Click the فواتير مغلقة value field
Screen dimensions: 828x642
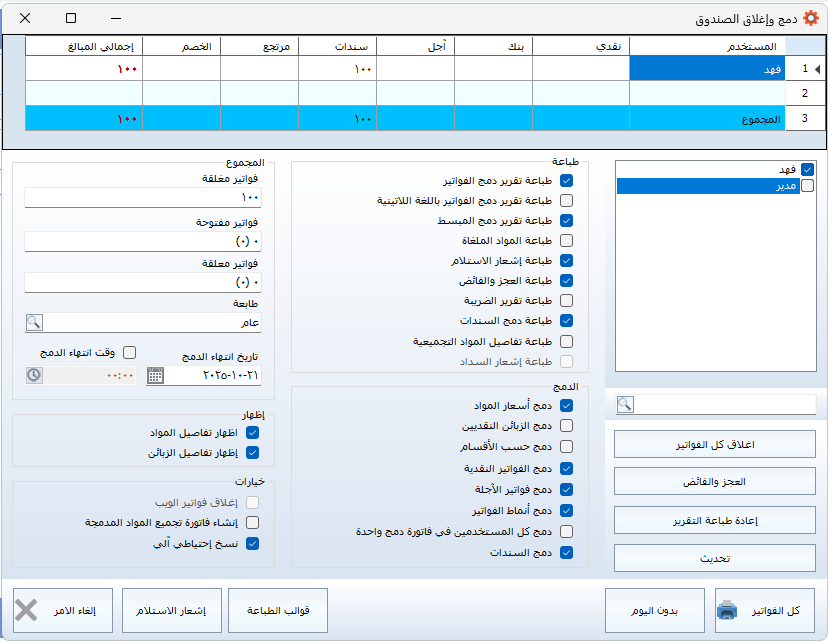[142, 198]
